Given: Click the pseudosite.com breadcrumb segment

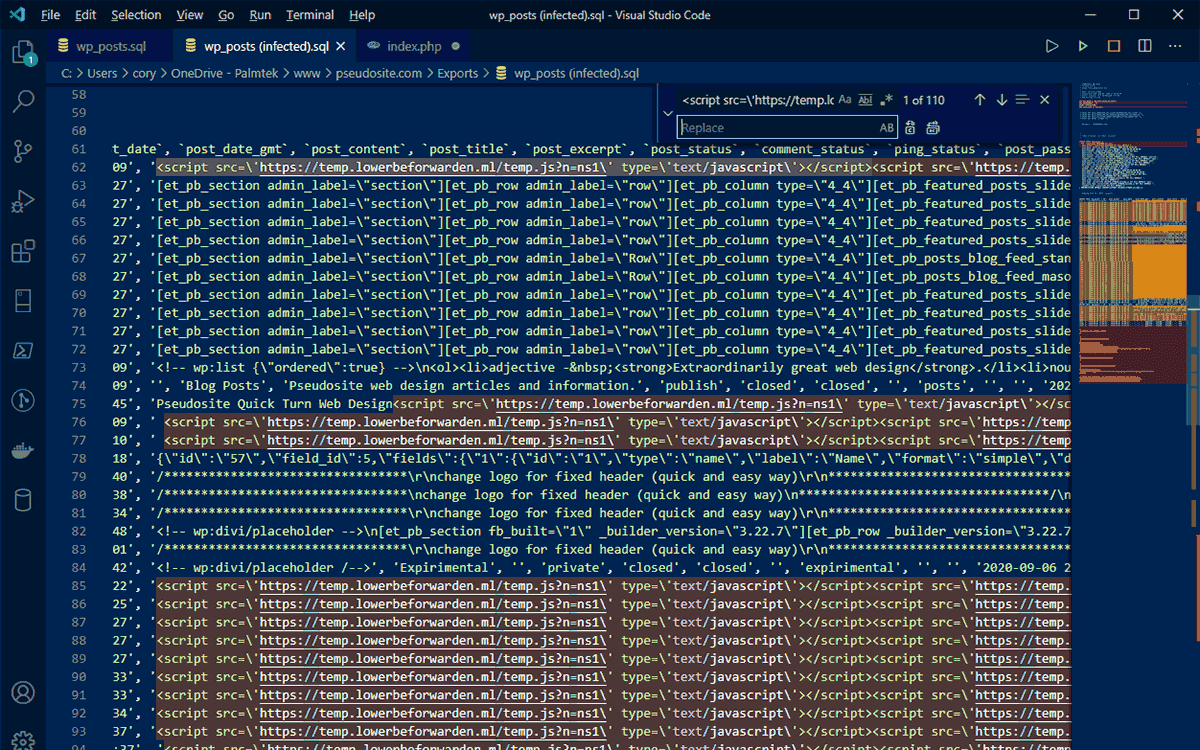Looking at the screenshot, I should (379, 73).
